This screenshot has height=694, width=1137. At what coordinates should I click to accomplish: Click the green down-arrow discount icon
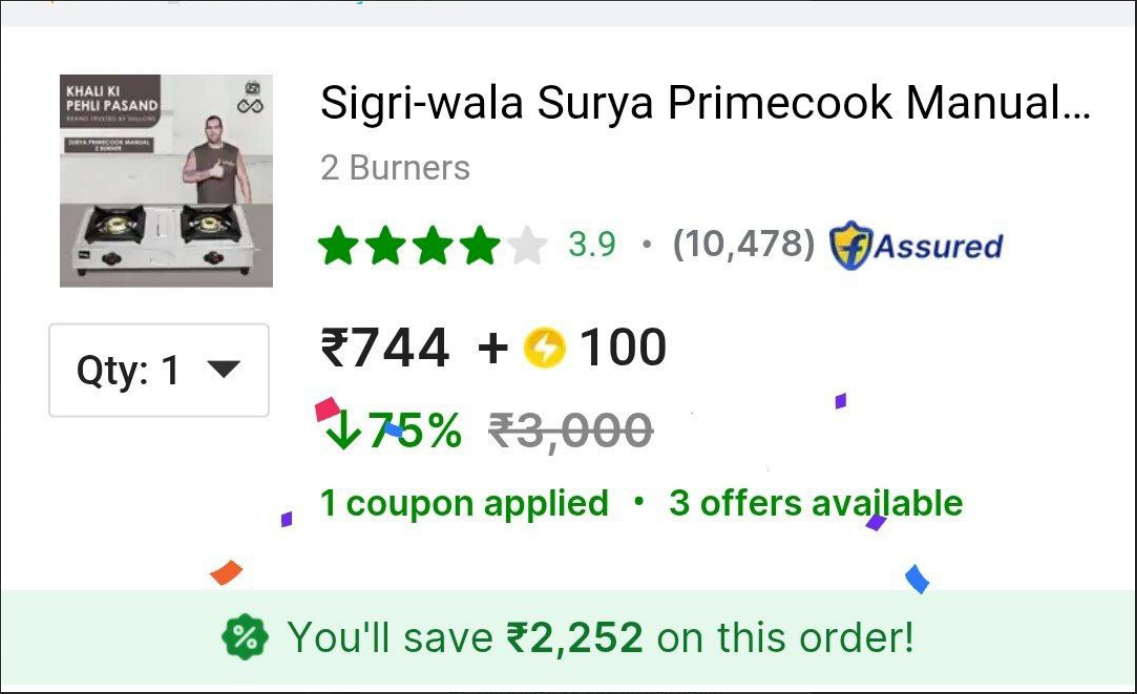click(342, 430)
